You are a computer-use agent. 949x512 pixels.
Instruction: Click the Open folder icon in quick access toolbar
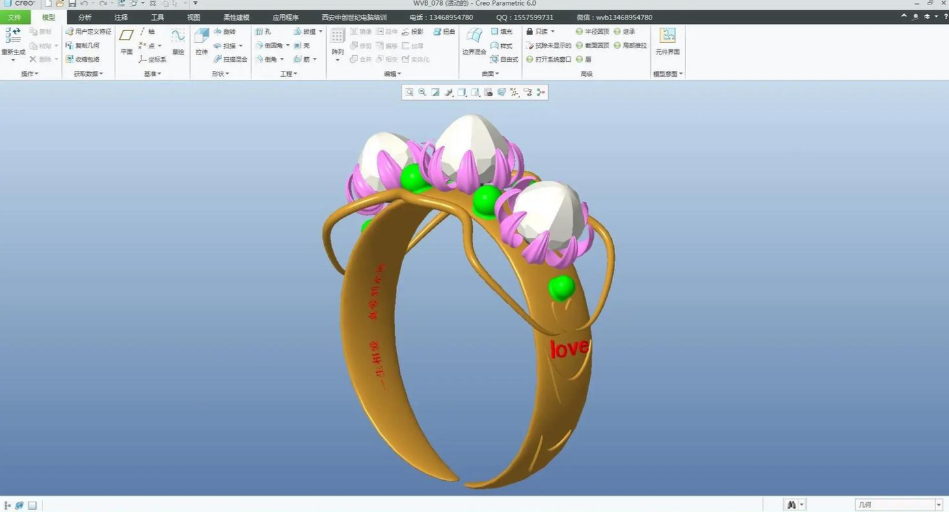pyautogui.click(x=60, y=4)
